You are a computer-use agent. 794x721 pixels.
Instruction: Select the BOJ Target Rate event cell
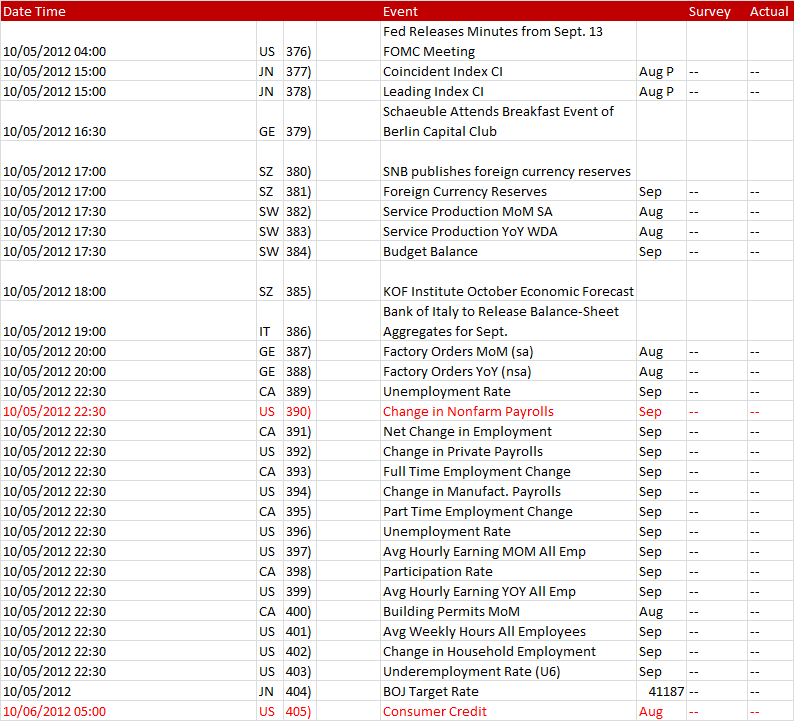(x=431, y=692)
